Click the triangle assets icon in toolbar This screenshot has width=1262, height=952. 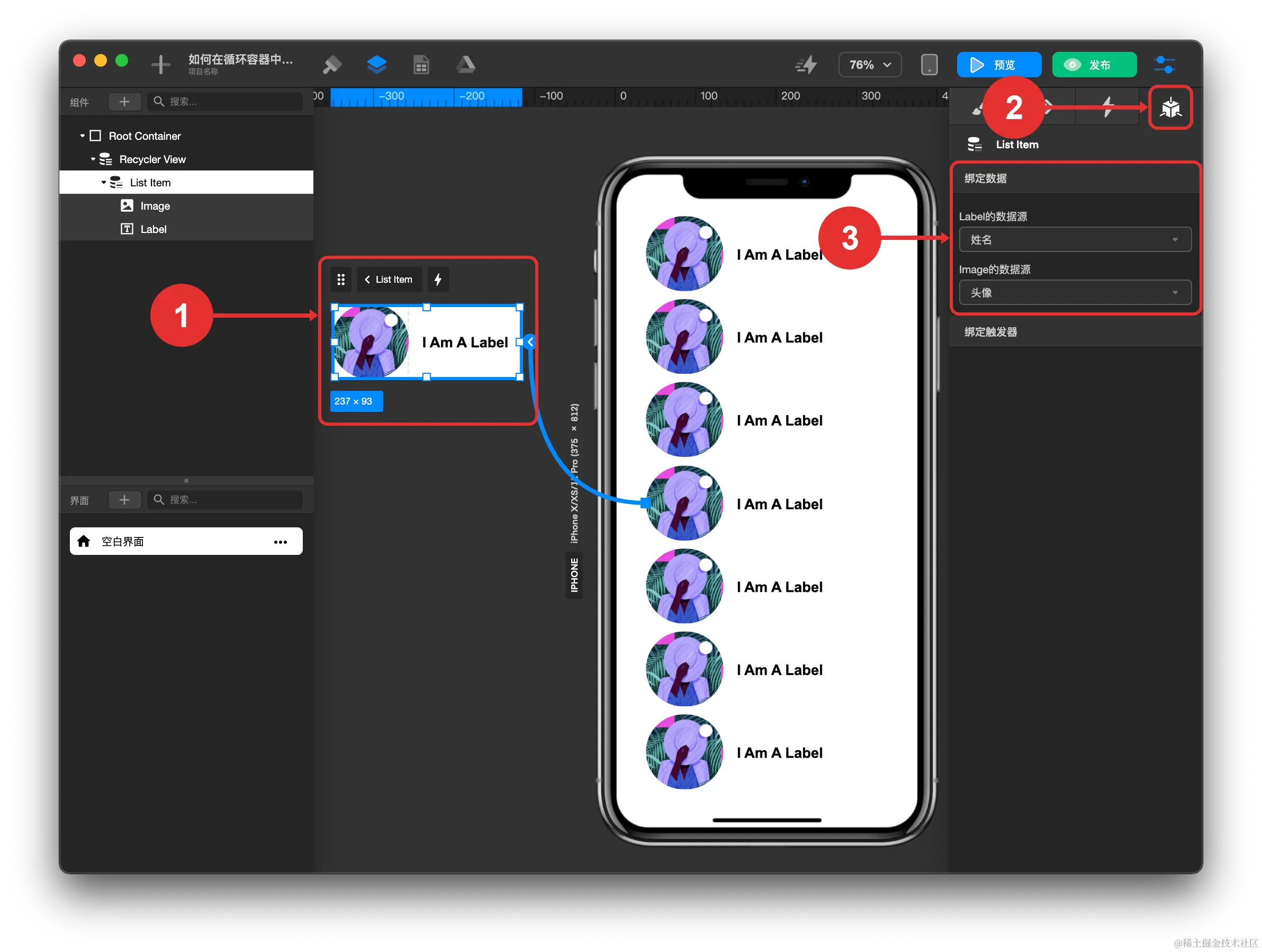(465, 65)
